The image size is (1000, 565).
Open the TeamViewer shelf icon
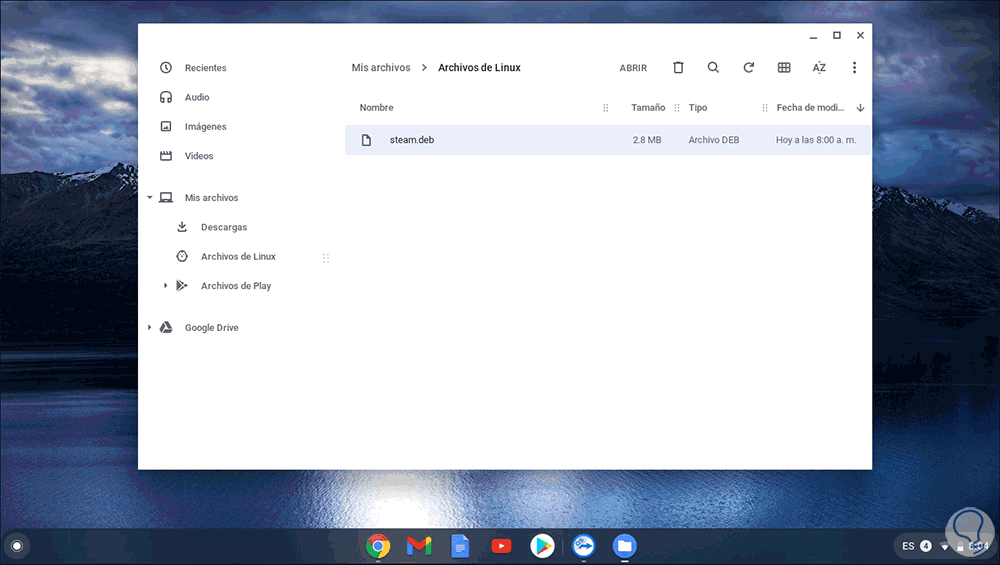pos(584,546)
